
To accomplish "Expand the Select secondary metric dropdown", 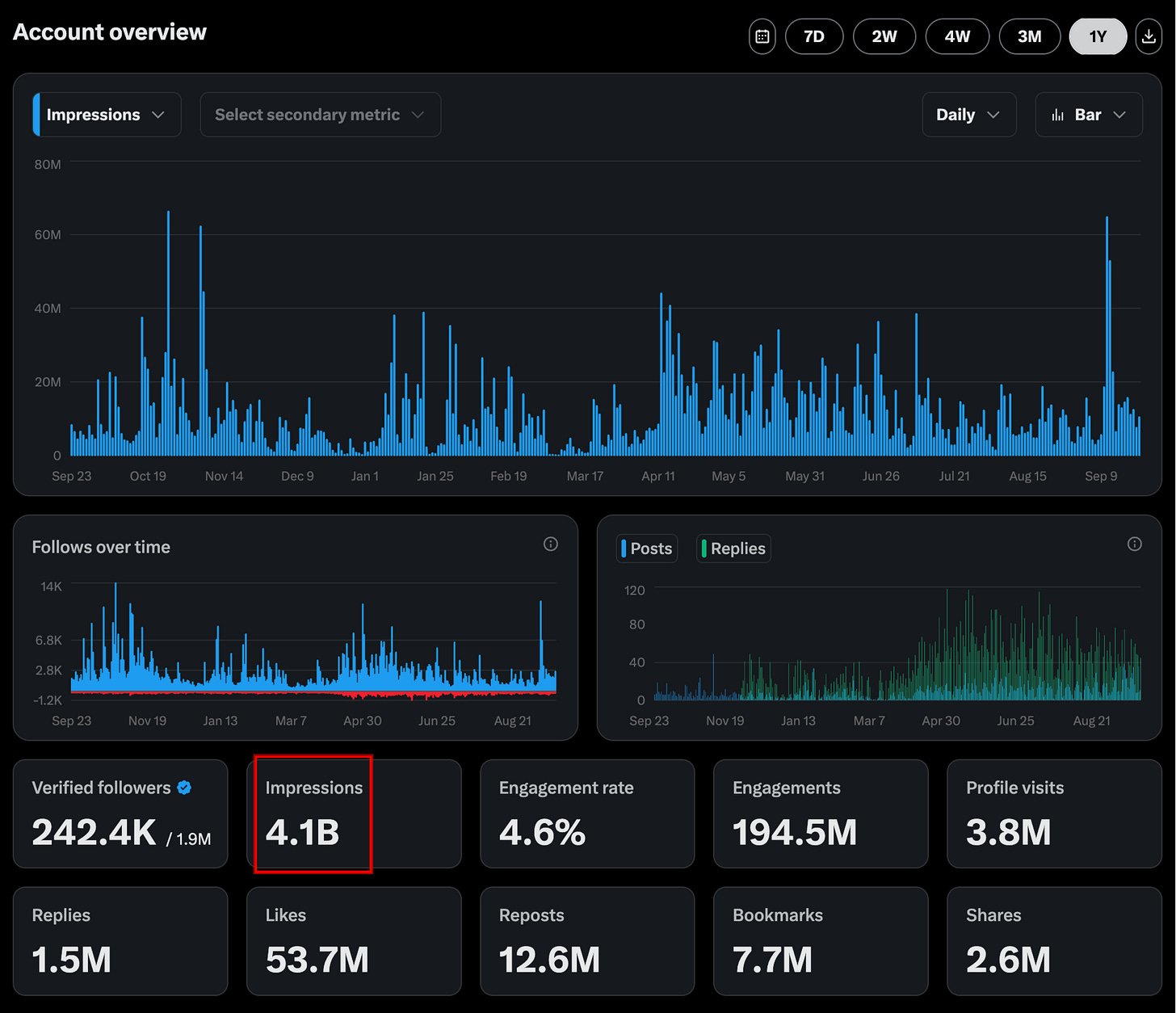I will pyautogui.click(x=320, y=115).
